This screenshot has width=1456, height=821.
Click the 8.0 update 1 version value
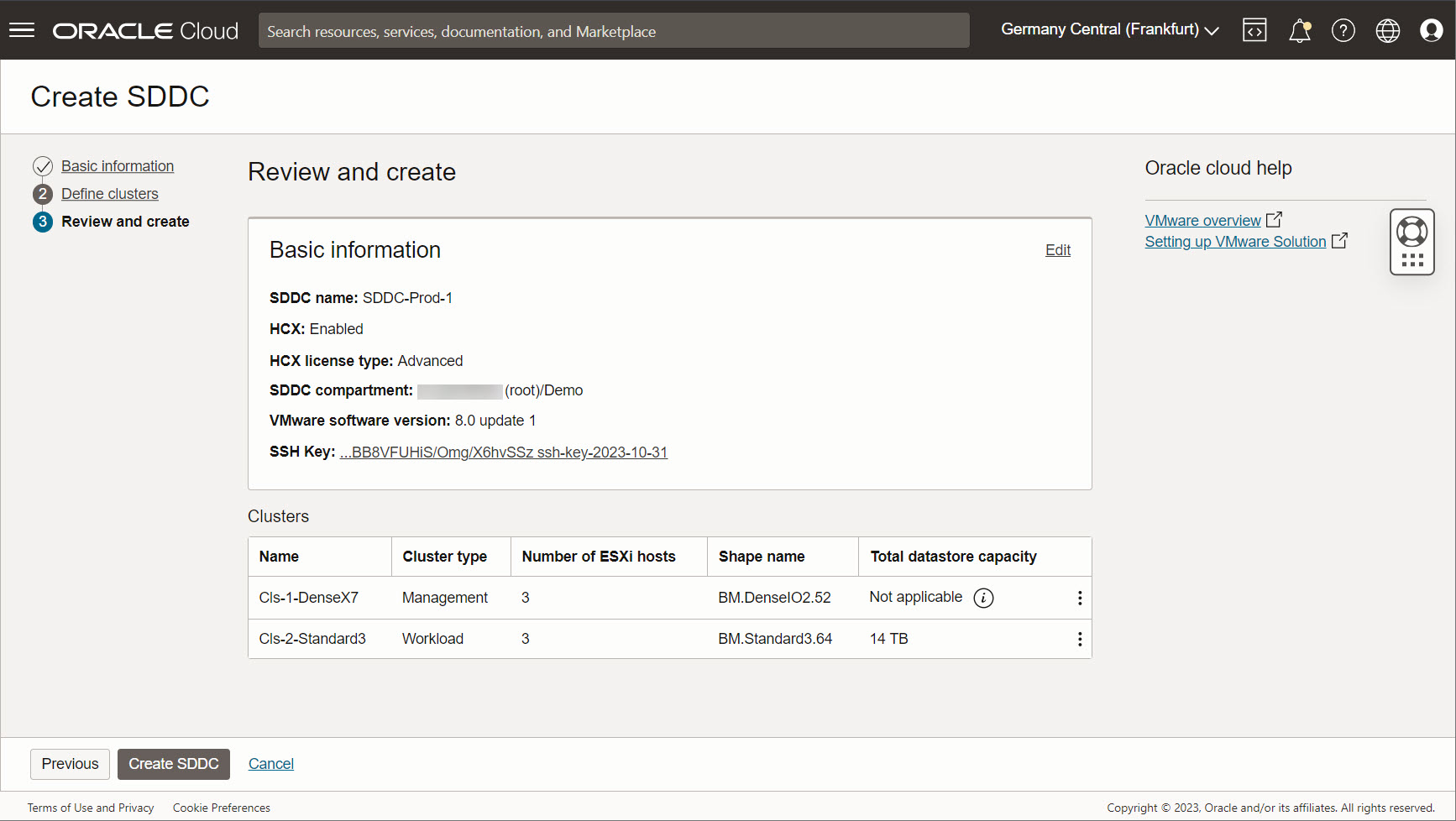click(x=495, y=421)
